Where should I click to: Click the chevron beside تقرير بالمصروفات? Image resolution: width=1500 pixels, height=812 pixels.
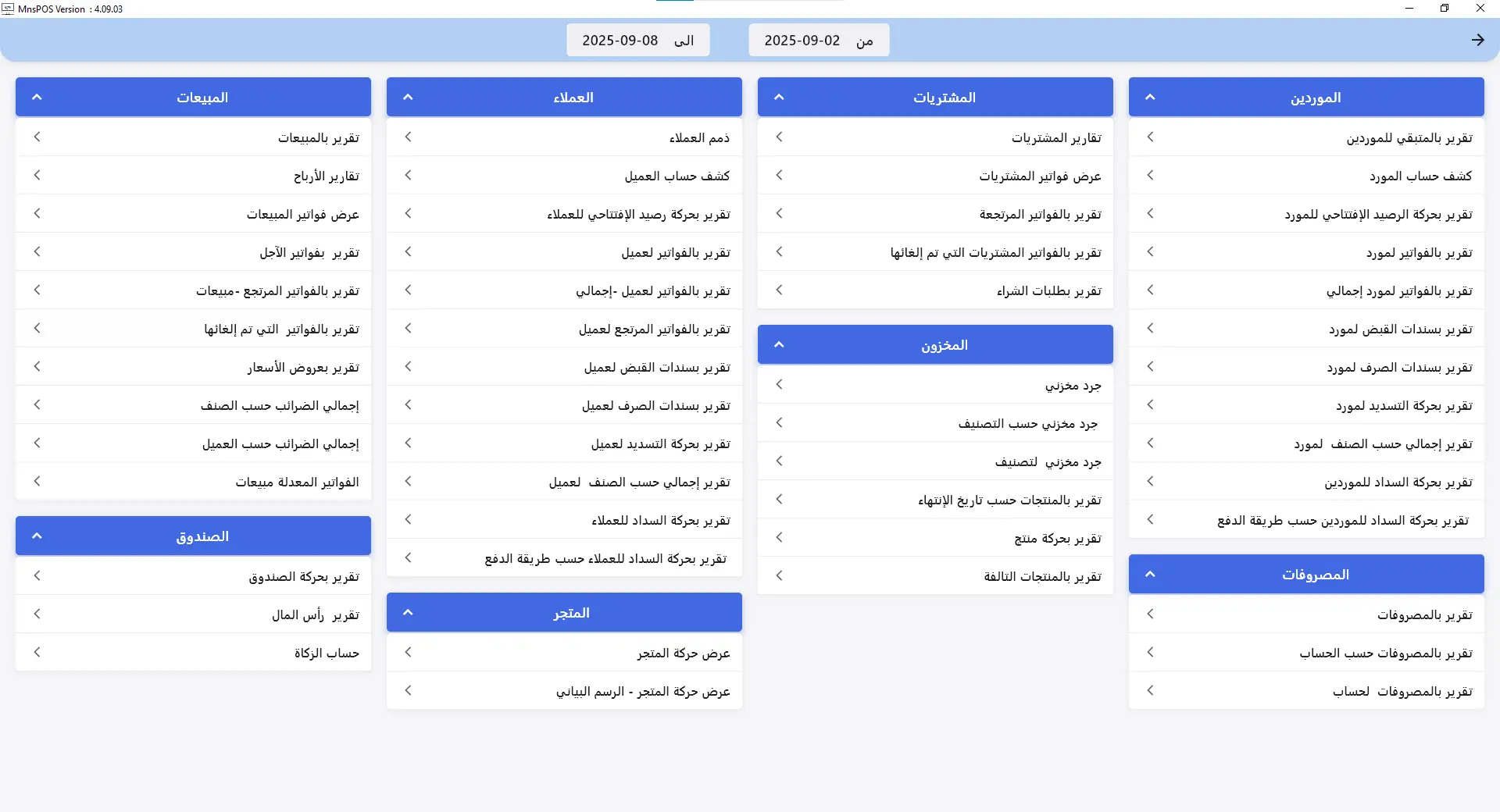[x=1150, y=614]
